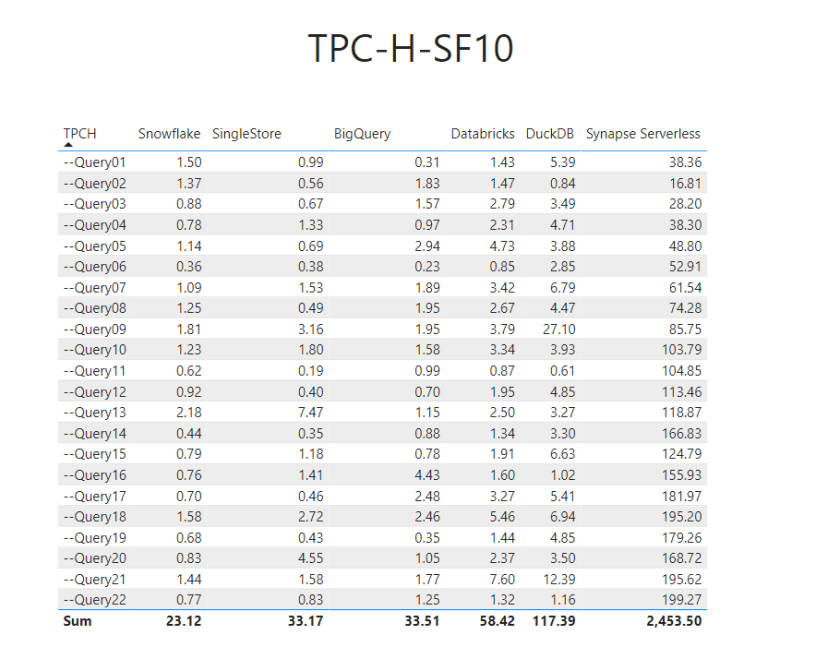Select DuckDB value 27.10 for Query09
Image resolution: width=840 pixels, height=659 pixels.
(x=557, y=329)
